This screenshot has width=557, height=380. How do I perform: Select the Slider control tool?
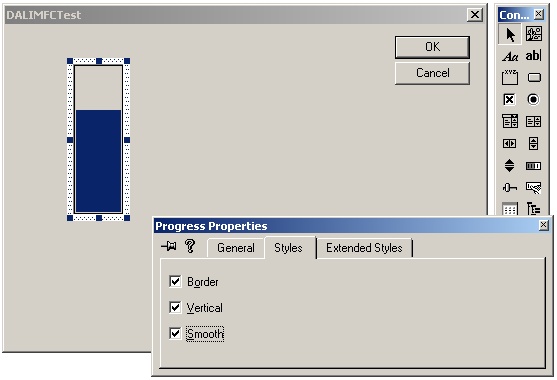(509, 188)
